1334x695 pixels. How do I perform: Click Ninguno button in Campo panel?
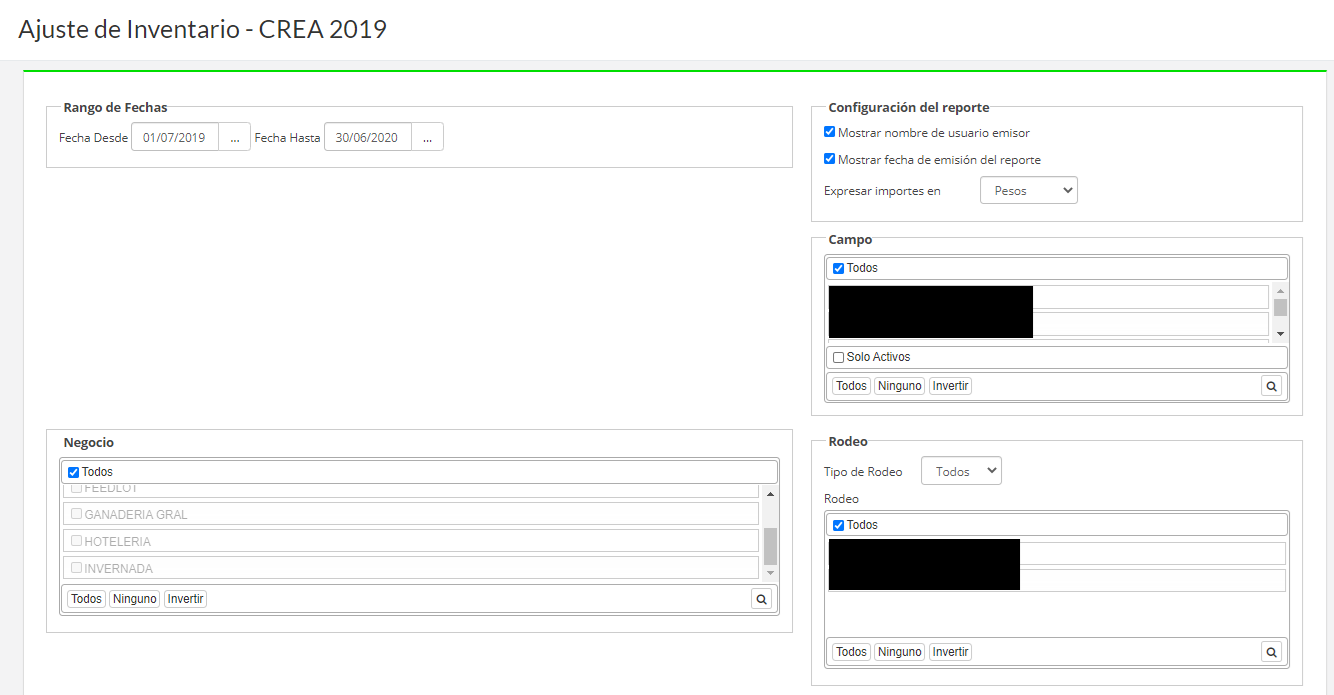[899, 386]
